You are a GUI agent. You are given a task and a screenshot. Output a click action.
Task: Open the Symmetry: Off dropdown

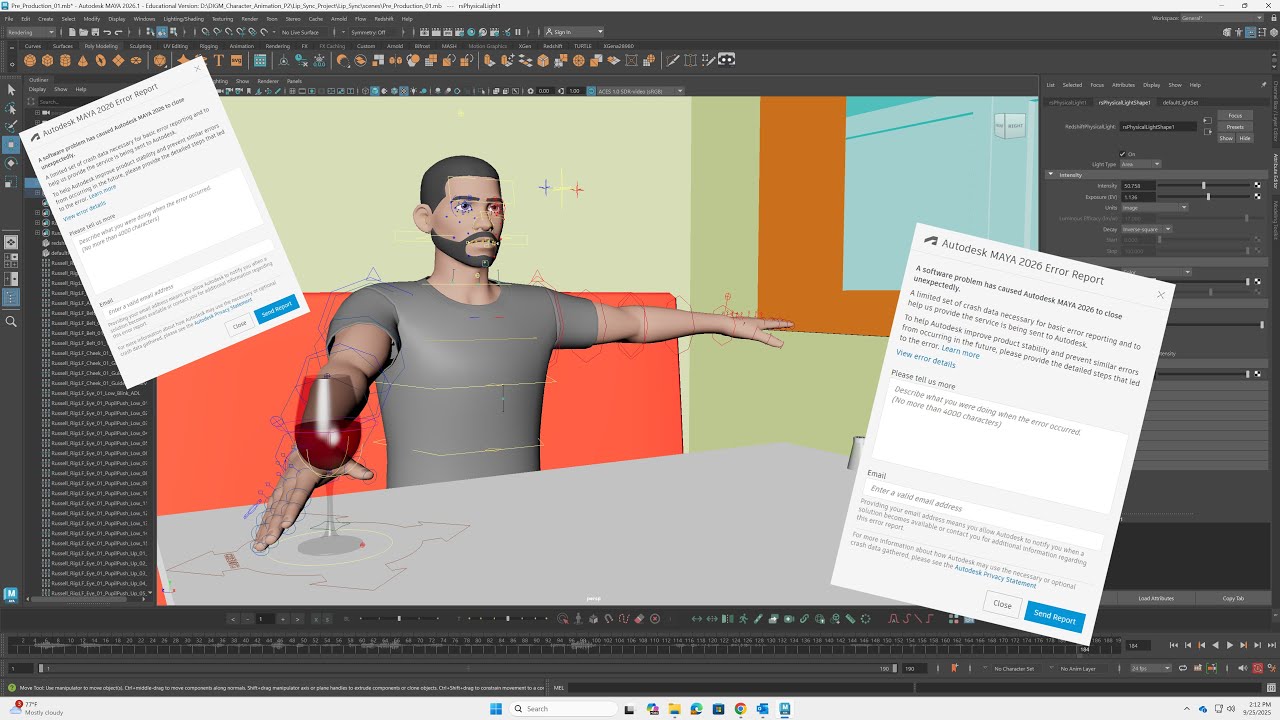[374, 32]
